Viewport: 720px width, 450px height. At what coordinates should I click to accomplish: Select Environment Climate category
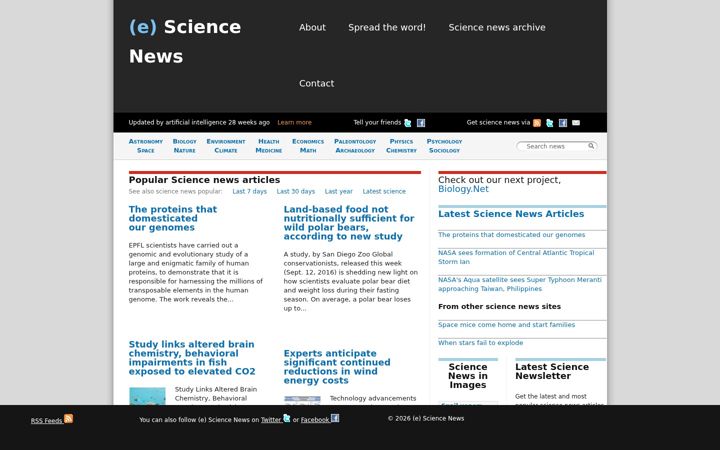[x=226, y=146]
